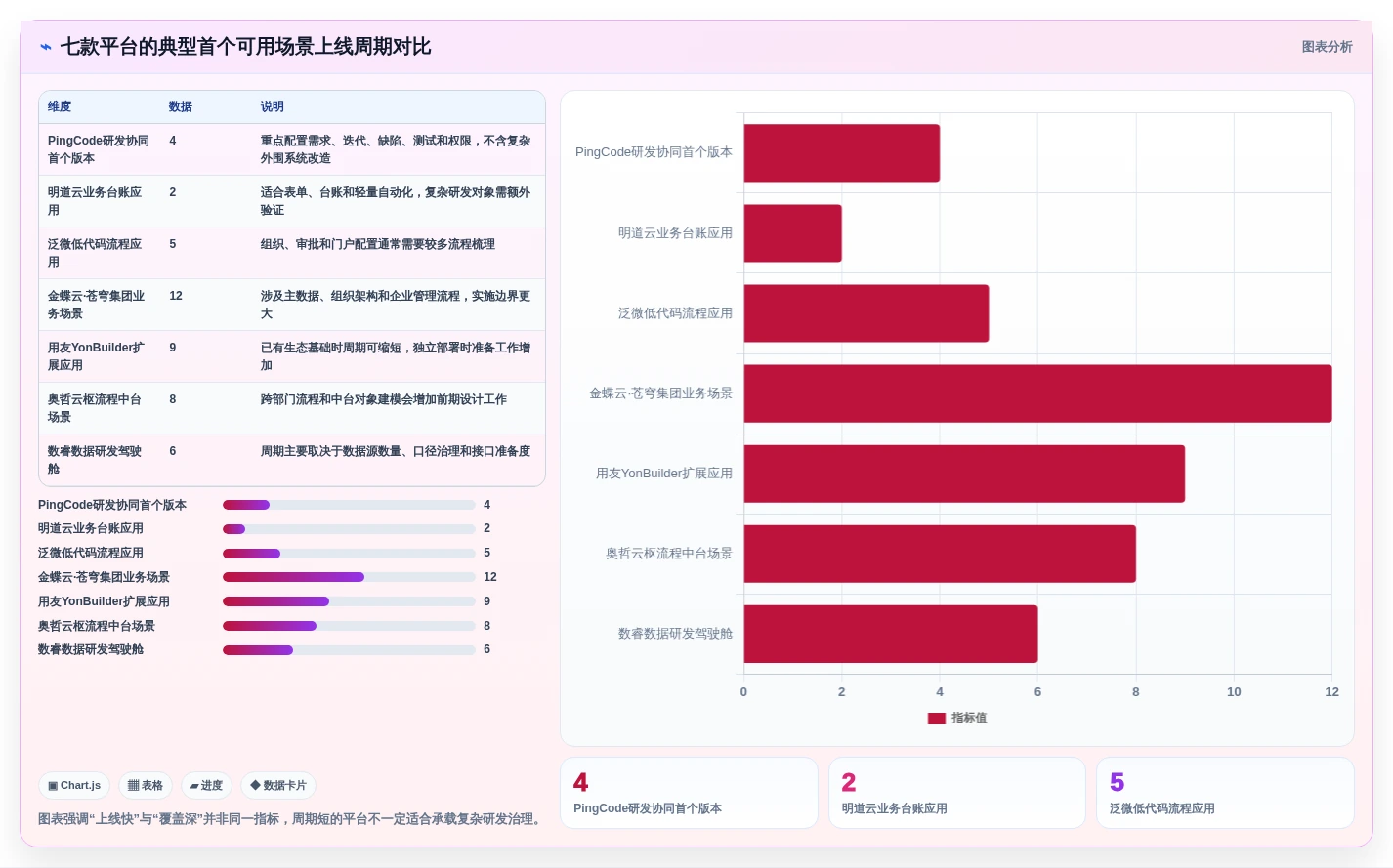Click the 金蝶云·苍穹集团业务场景 chart bar
Image resolution: width=1393 pixels, height=868 pixels.
coord(1038,393)
